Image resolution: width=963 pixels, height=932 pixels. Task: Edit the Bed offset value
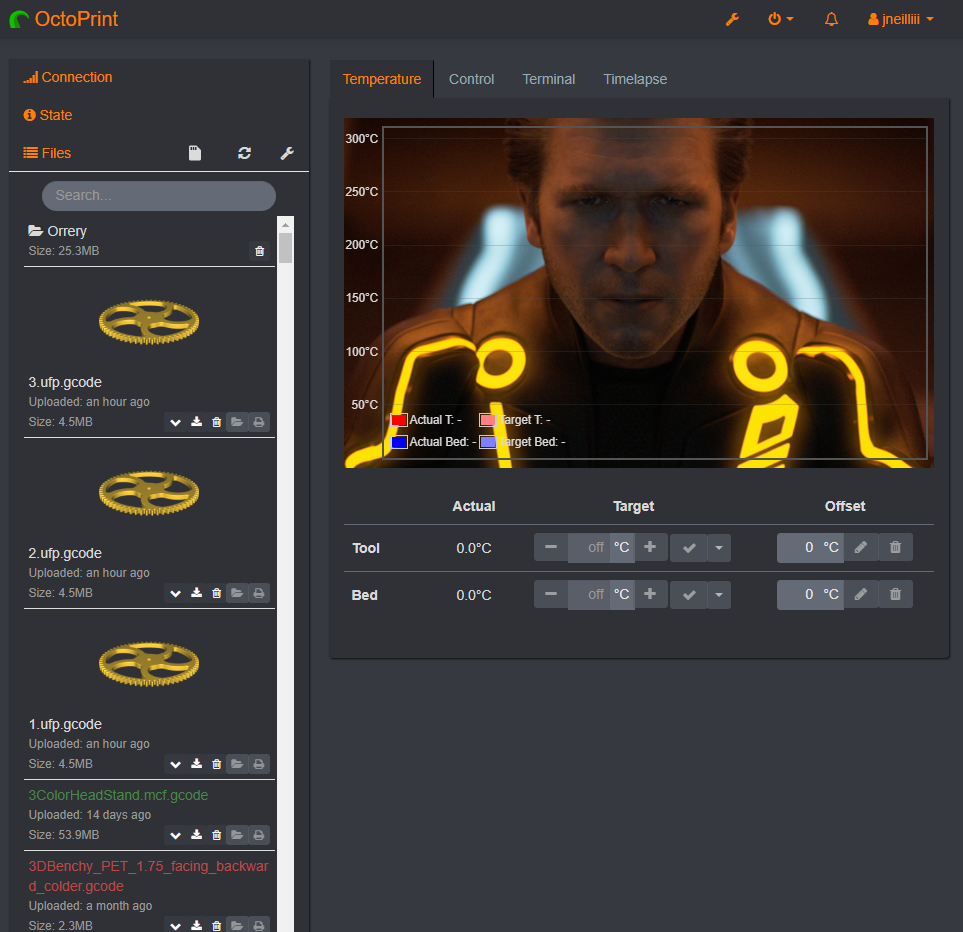click(x=861, y=595)
